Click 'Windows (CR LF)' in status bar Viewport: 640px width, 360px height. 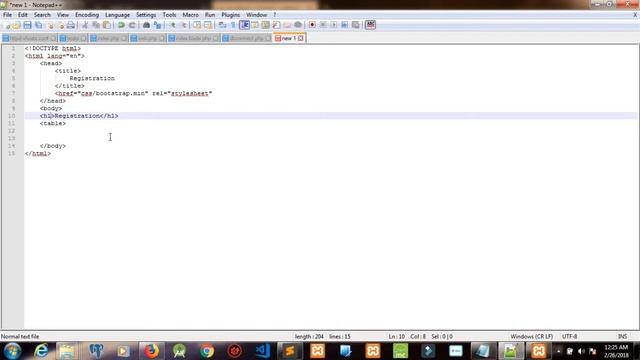tap(531, 337)
